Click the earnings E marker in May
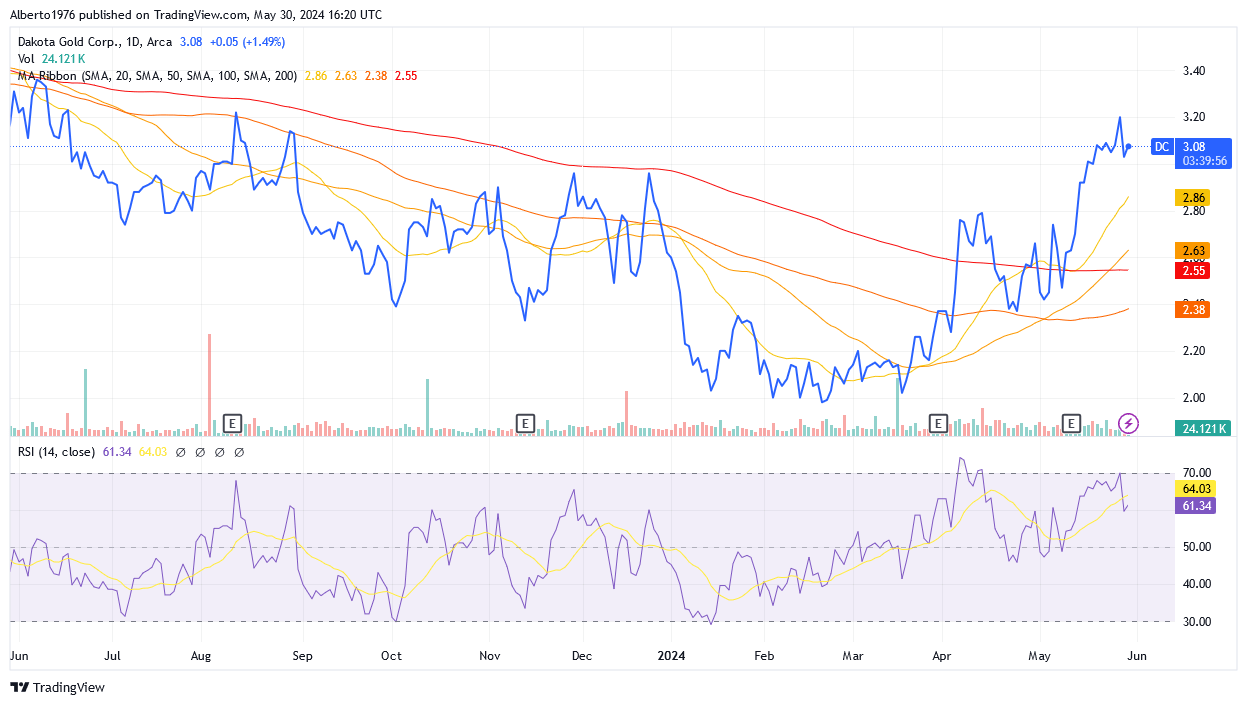The image size is (1247, 705). 1072,423
